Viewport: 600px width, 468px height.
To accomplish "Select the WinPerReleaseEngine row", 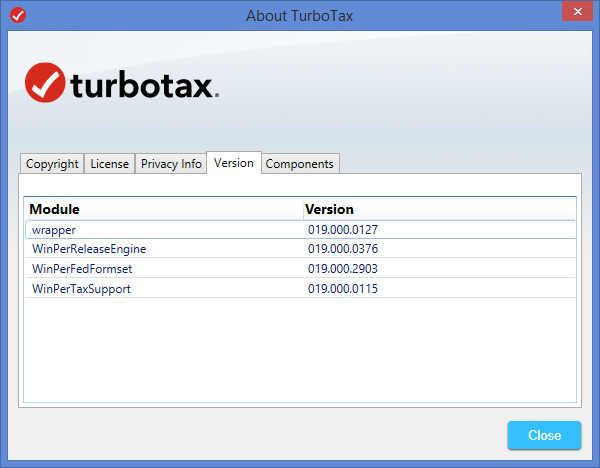I will (x=300, y=249).
